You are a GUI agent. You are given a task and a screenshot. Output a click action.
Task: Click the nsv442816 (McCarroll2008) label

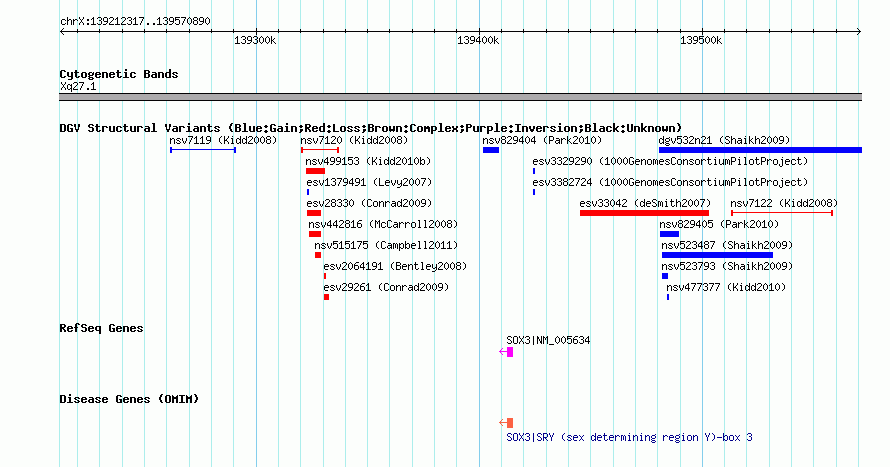[383, 224]
